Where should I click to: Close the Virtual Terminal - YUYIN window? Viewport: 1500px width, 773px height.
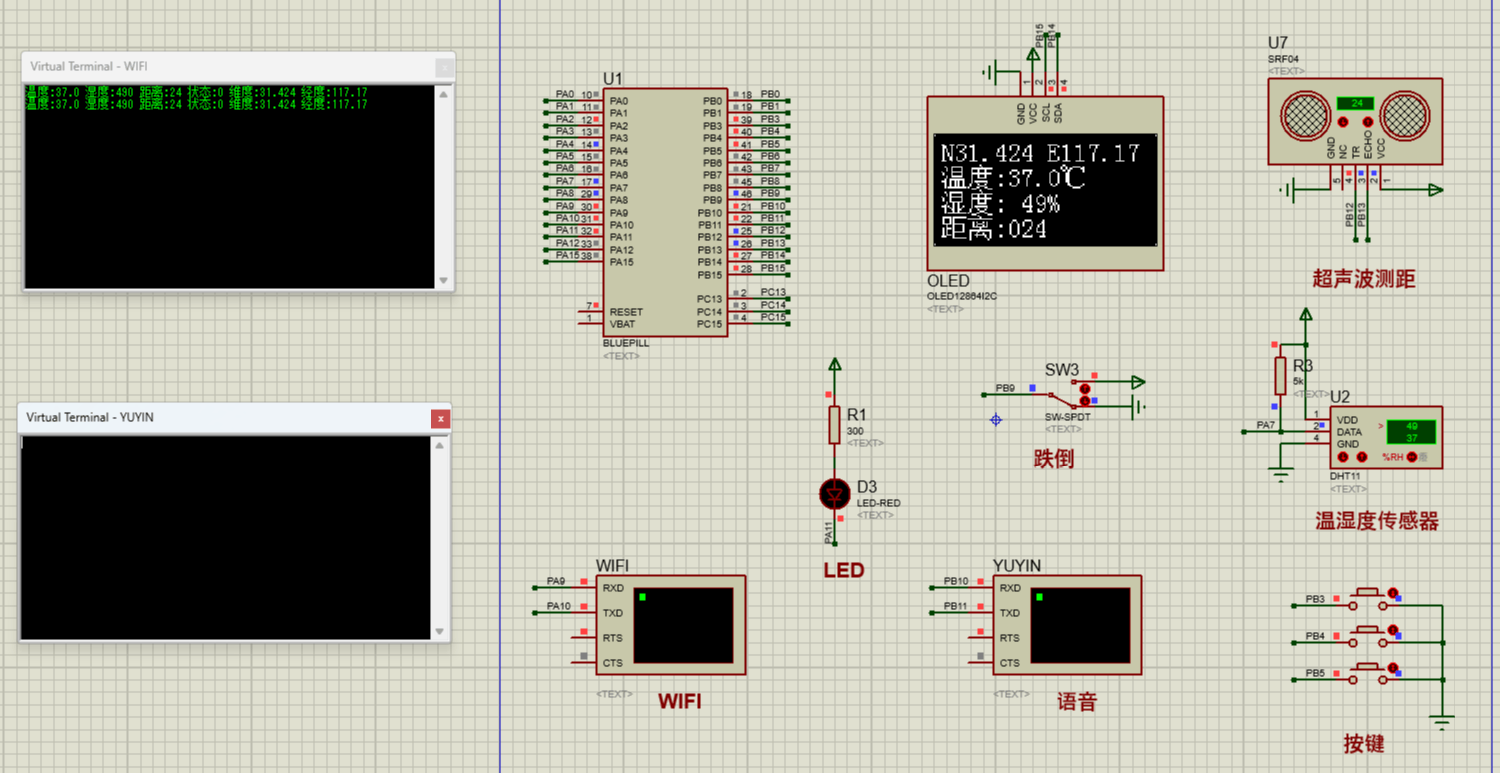point(440,419)
